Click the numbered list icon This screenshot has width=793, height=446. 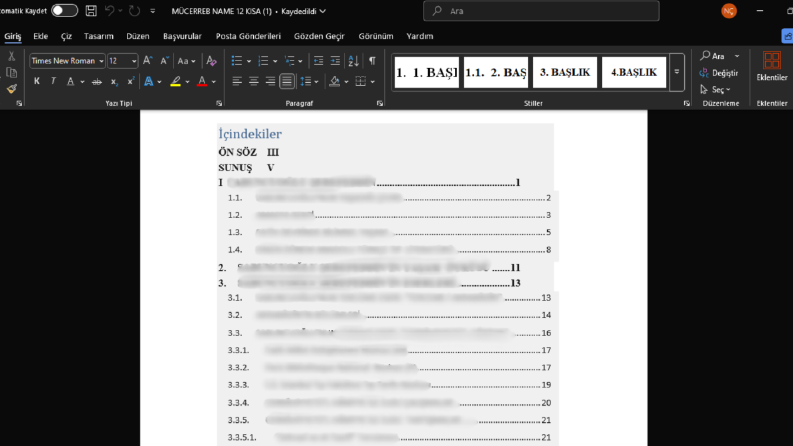pyautogui.click(x=263, y=61)
